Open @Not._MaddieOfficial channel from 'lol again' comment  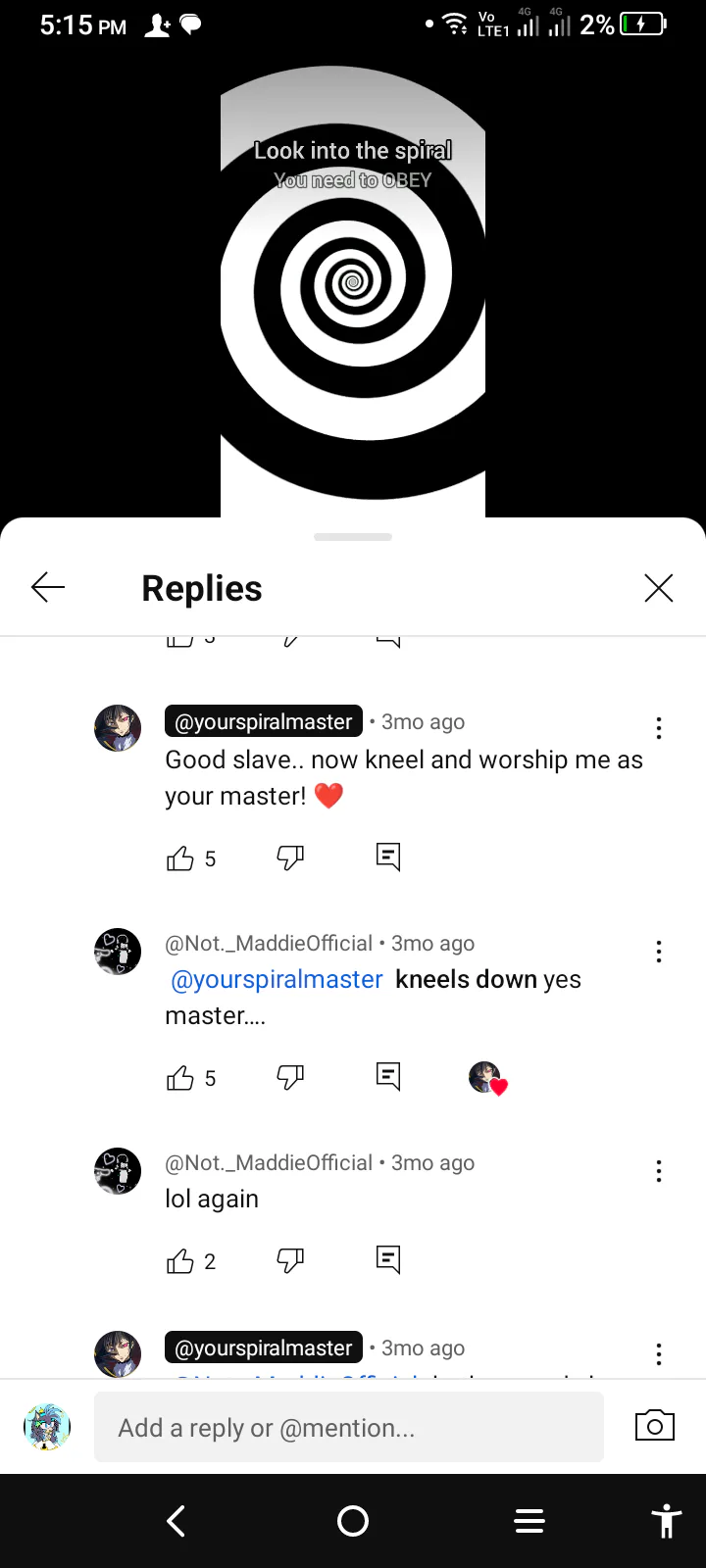pyautogui.click(x=269, y=1163)
